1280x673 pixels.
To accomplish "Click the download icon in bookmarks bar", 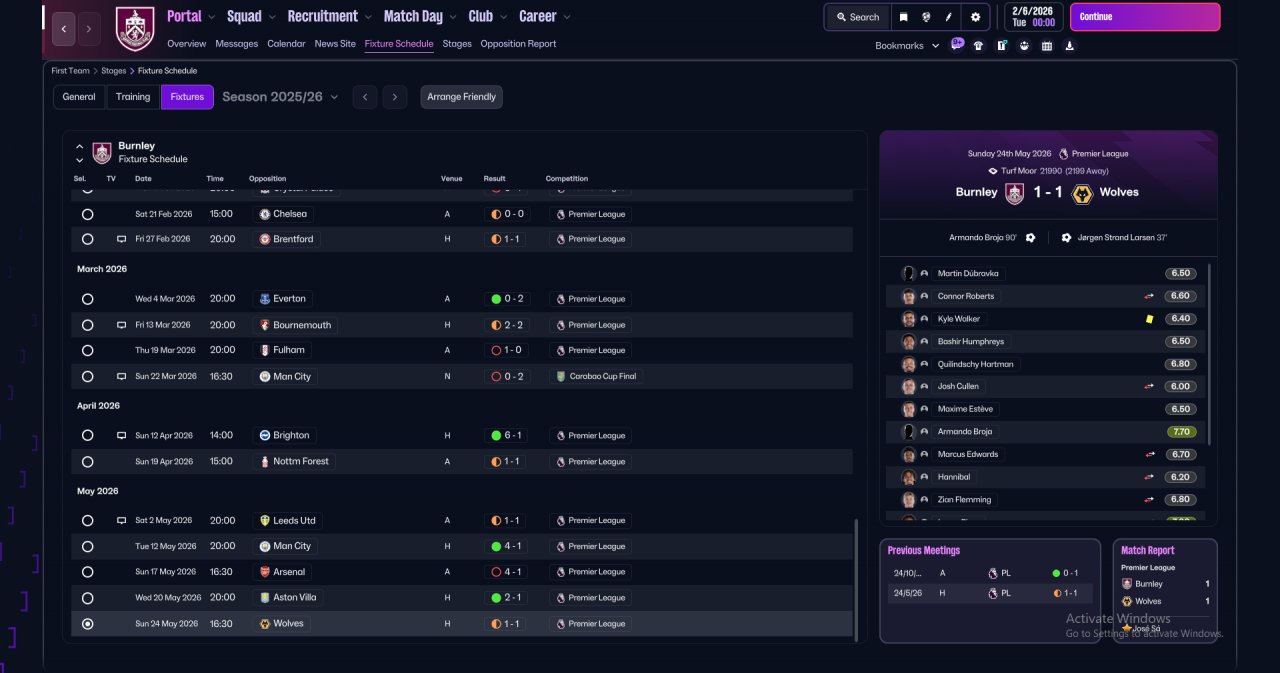I will 1070,45.
